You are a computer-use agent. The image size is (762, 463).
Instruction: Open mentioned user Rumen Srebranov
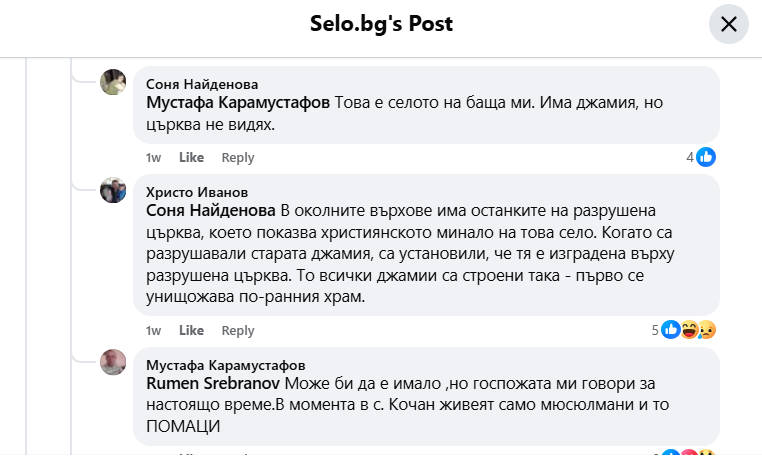[213, 384]
